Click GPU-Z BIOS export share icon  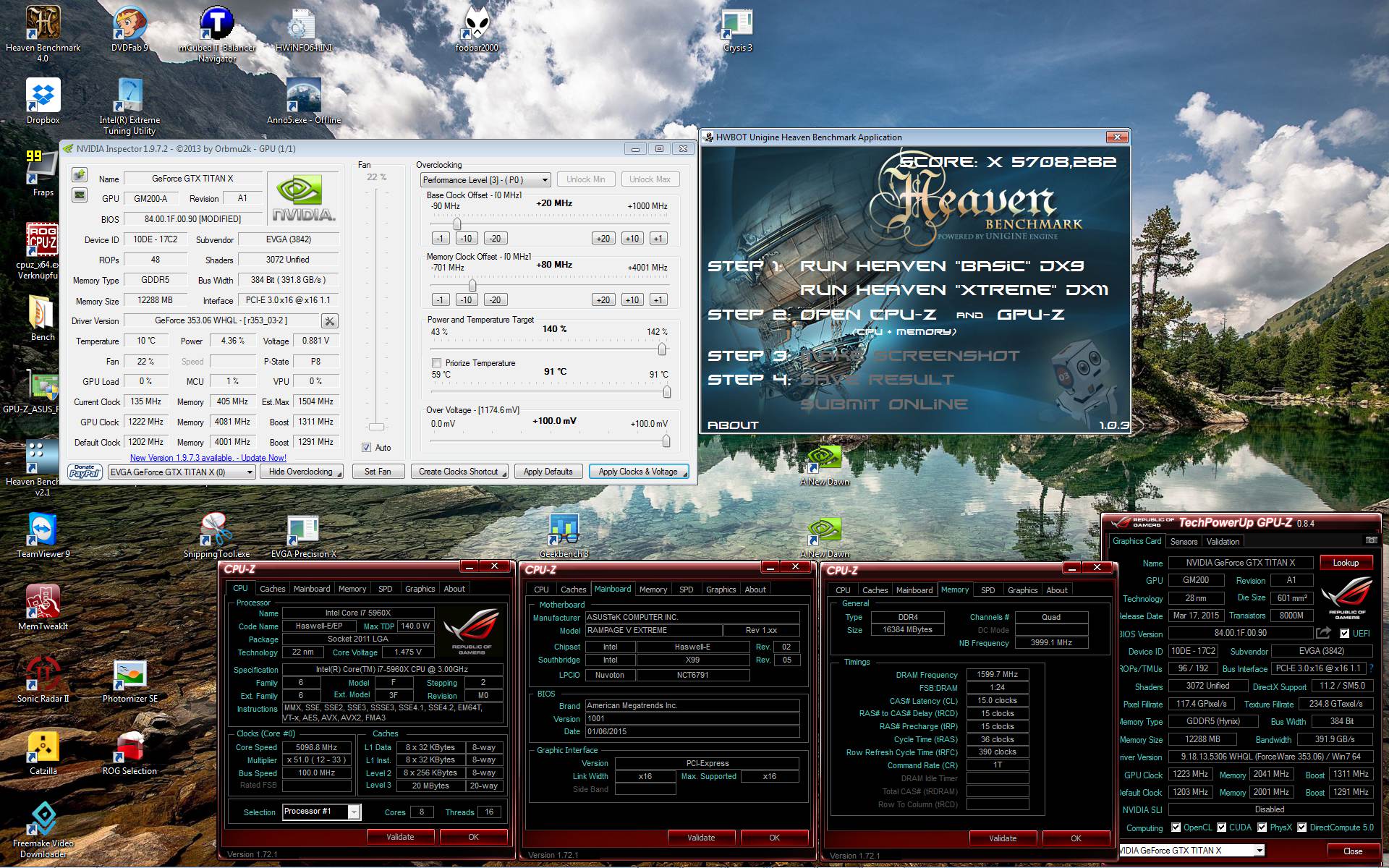tap(1323, 633)
